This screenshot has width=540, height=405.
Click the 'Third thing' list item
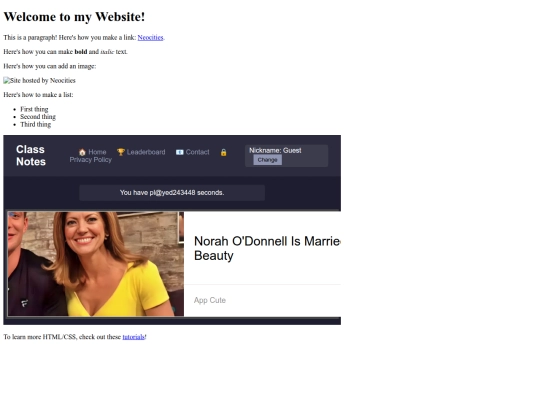[x=35, y=124]
